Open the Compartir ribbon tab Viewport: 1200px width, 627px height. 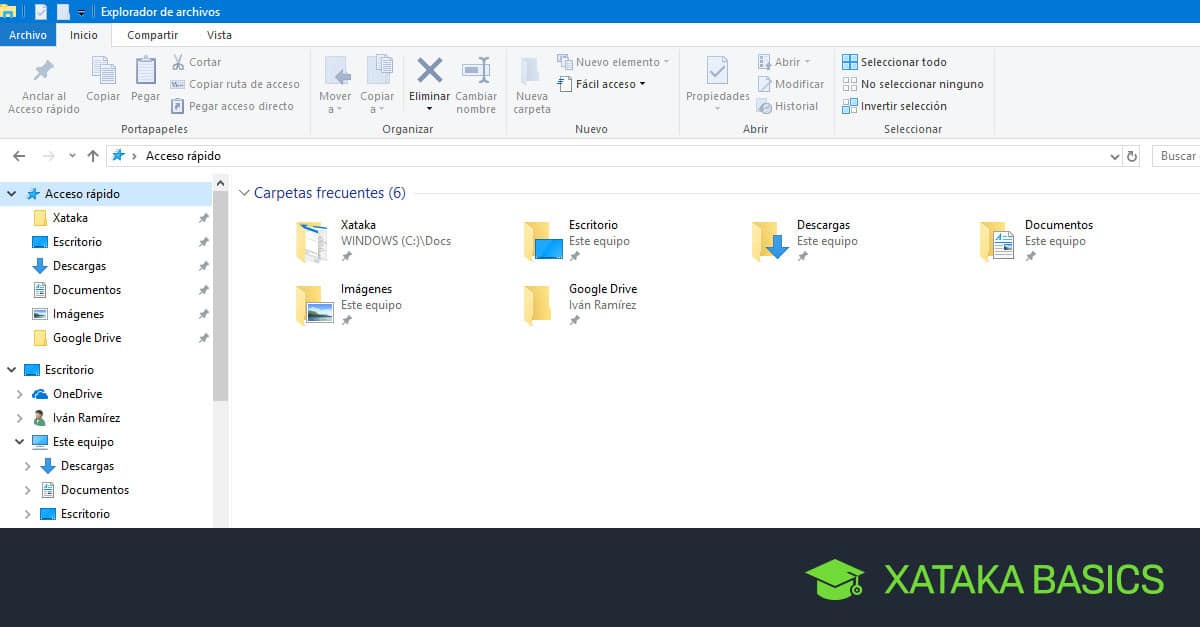(x=152, y=35)
